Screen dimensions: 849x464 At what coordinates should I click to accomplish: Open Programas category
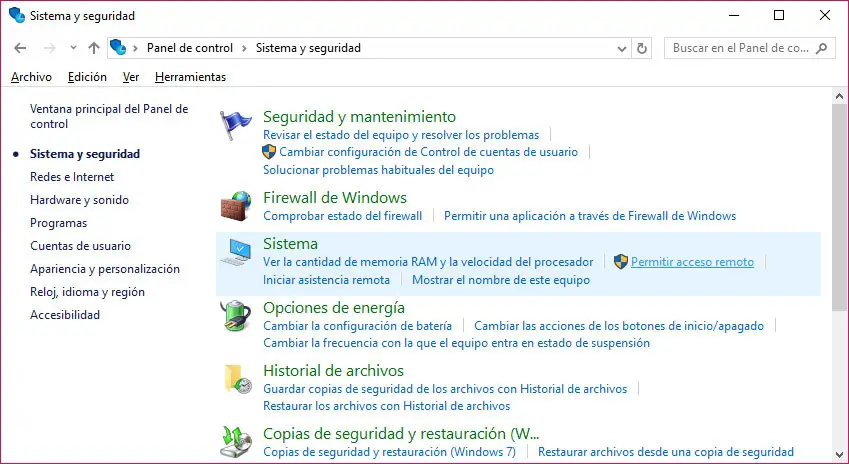point(58,223)
